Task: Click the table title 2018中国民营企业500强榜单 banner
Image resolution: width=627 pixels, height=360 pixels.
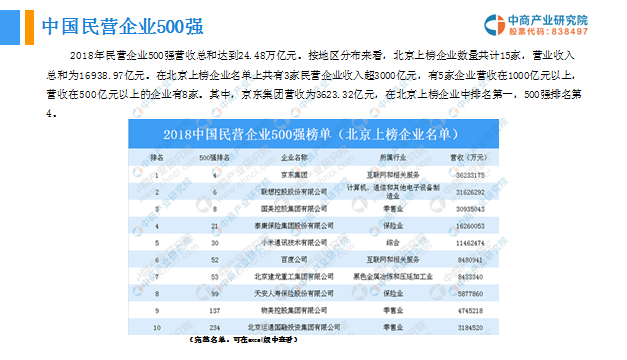Action: click(x=313, y=134)
